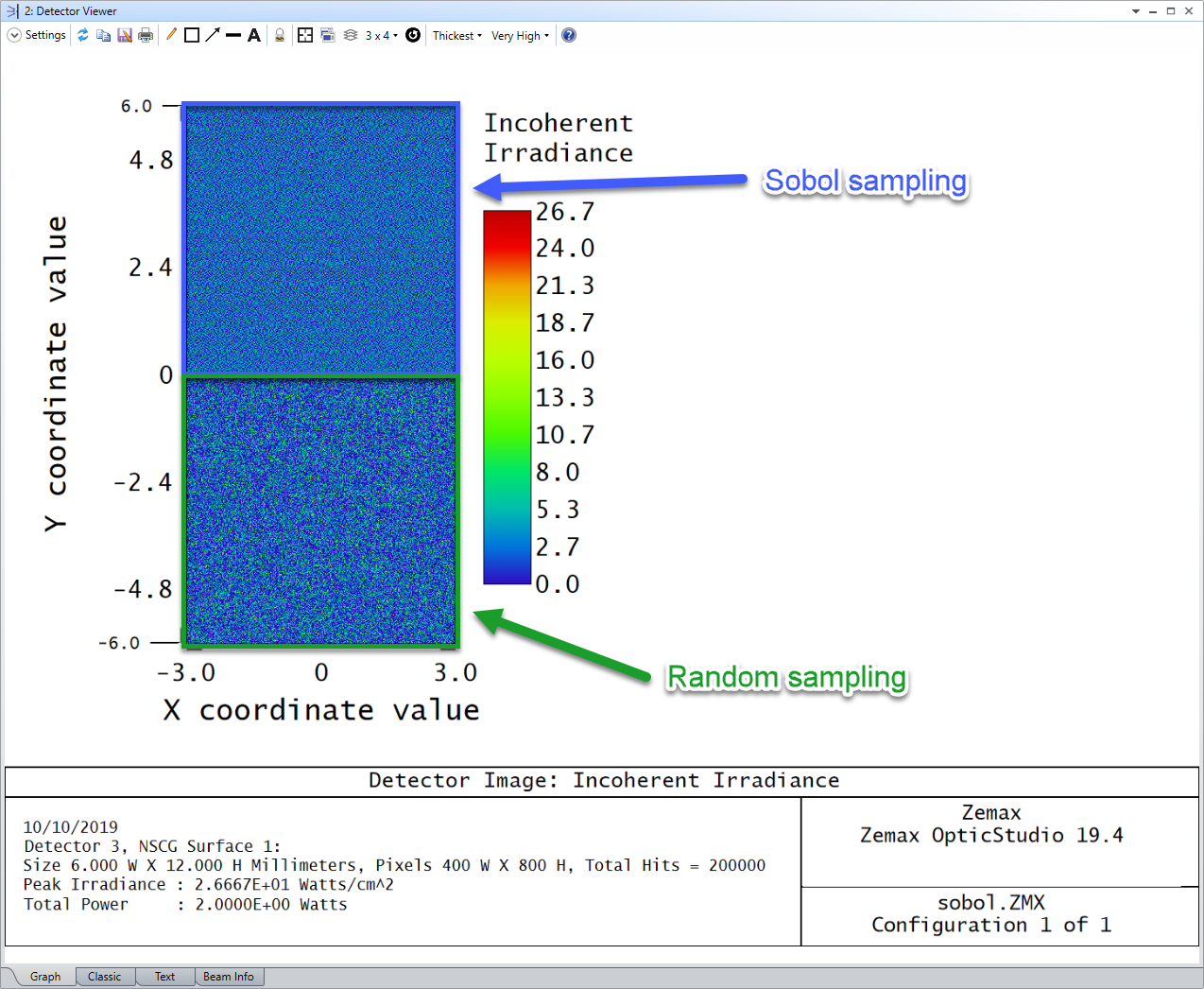Click 'Detector Image: Incoherent Irradiance' header
The height and width of the screenshot is (989, 1204).
(x=604, y=780)
